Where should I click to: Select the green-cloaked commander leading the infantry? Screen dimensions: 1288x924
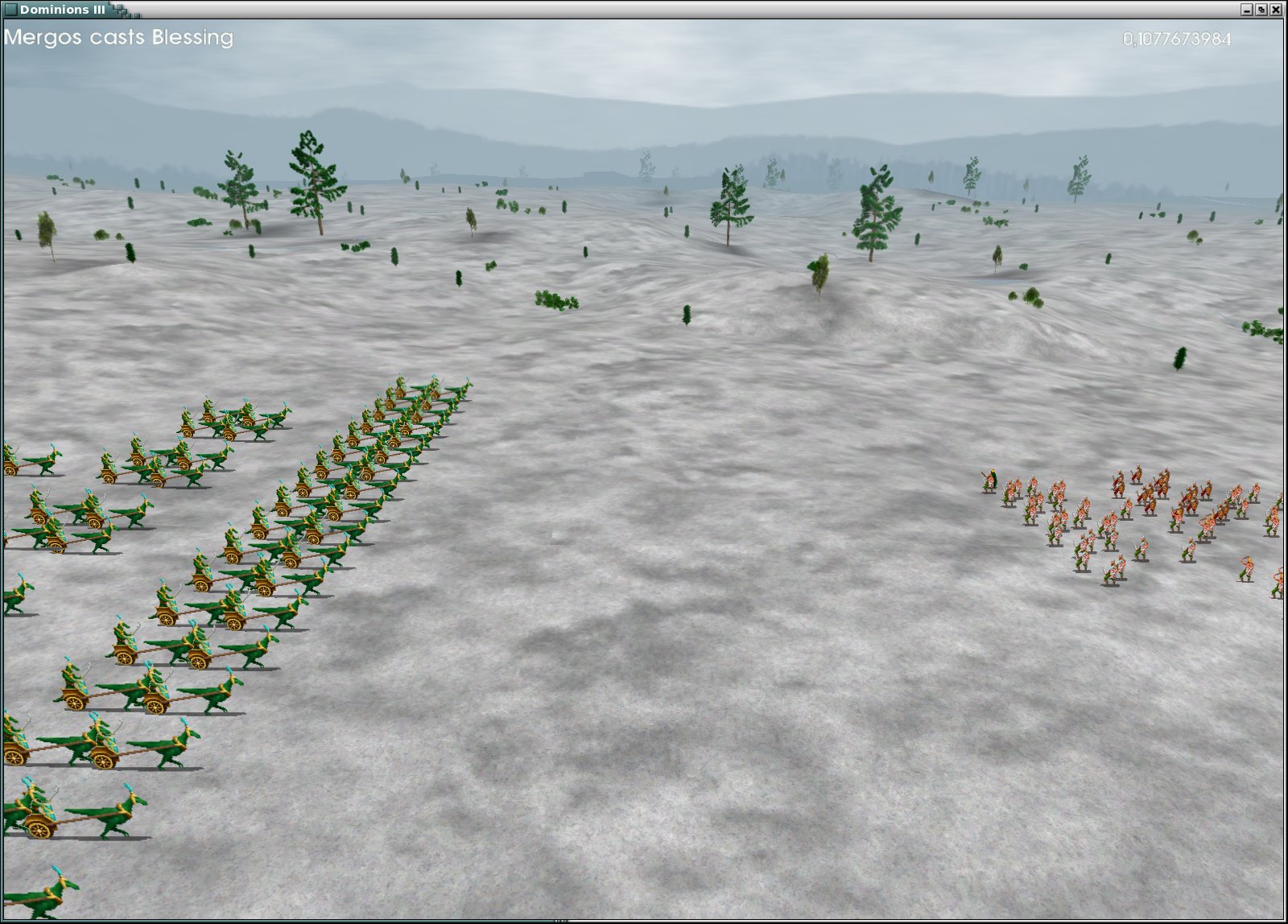tap(989, 481)
